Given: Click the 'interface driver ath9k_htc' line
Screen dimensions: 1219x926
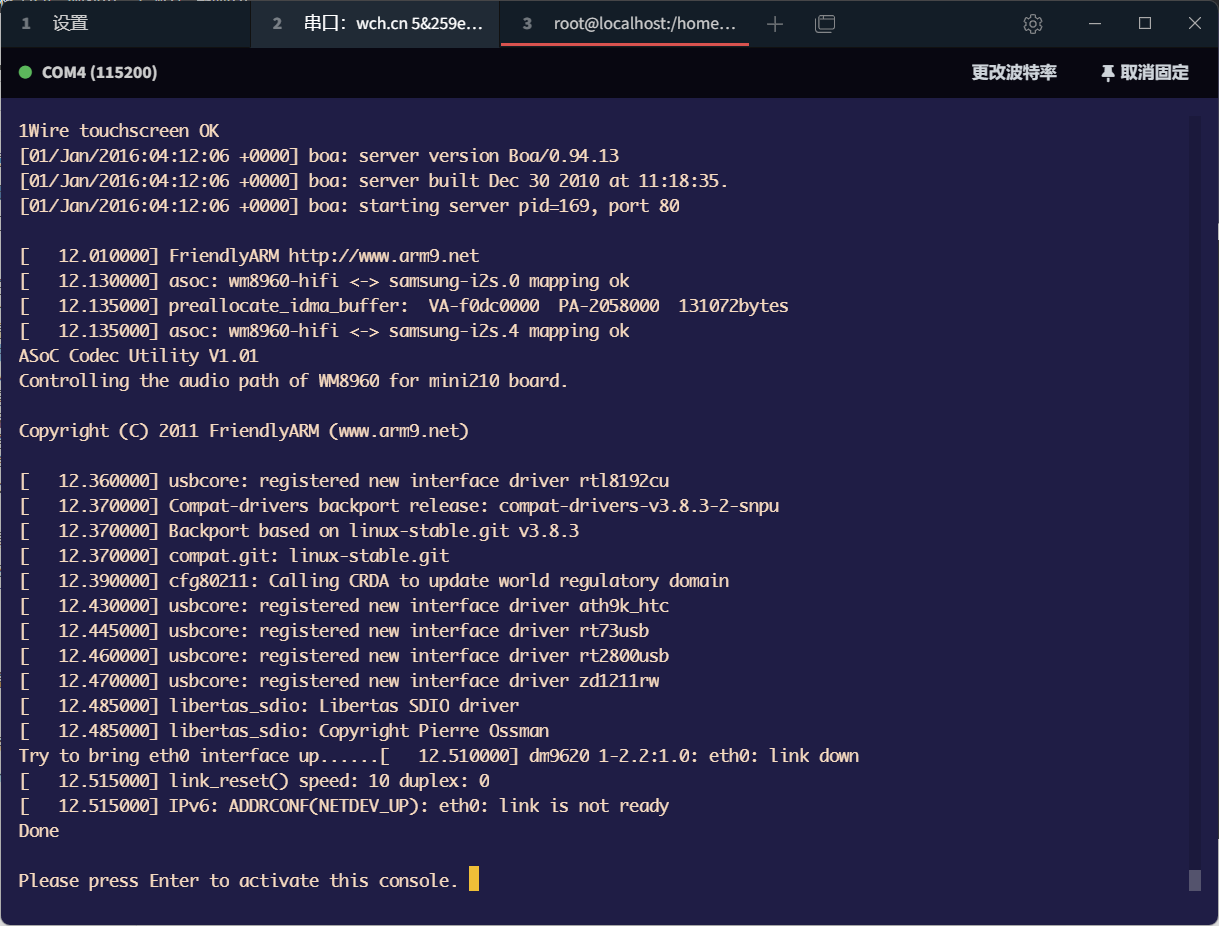Looking at the screenshot, I should tap(344, 606).
